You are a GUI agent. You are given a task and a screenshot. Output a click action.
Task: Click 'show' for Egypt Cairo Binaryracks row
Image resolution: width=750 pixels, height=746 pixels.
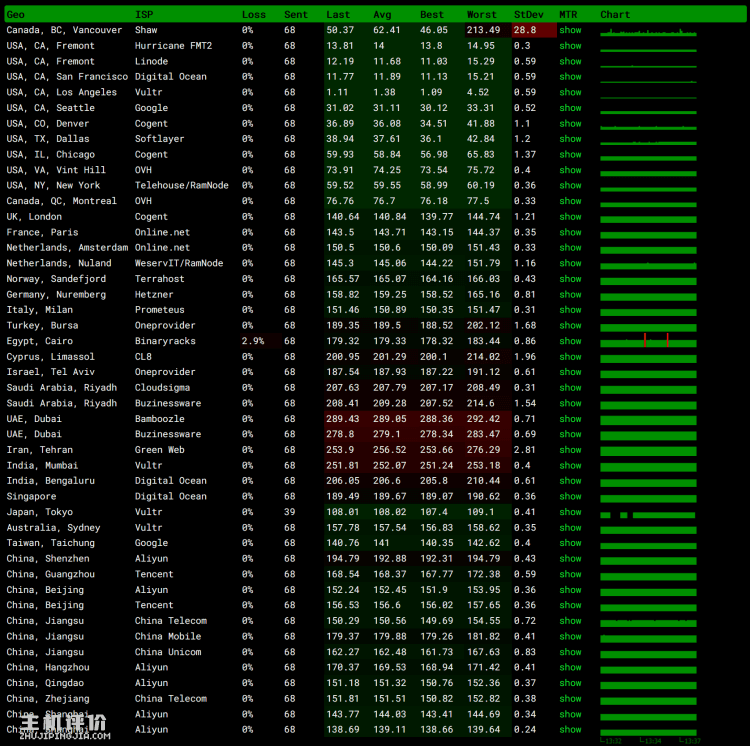click(x=570, y=341)
